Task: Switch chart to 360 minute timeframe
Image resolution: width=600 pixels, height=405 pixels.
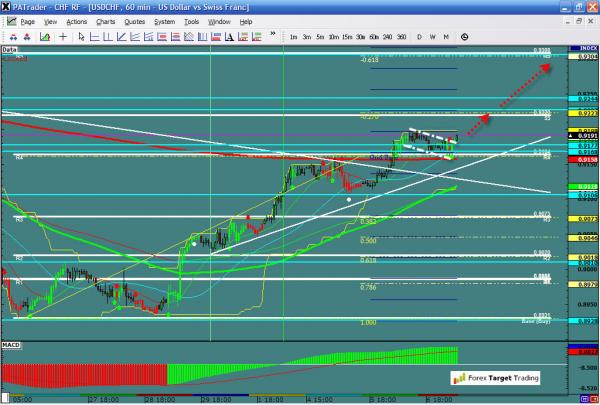Action: click(x=401, y=37)
